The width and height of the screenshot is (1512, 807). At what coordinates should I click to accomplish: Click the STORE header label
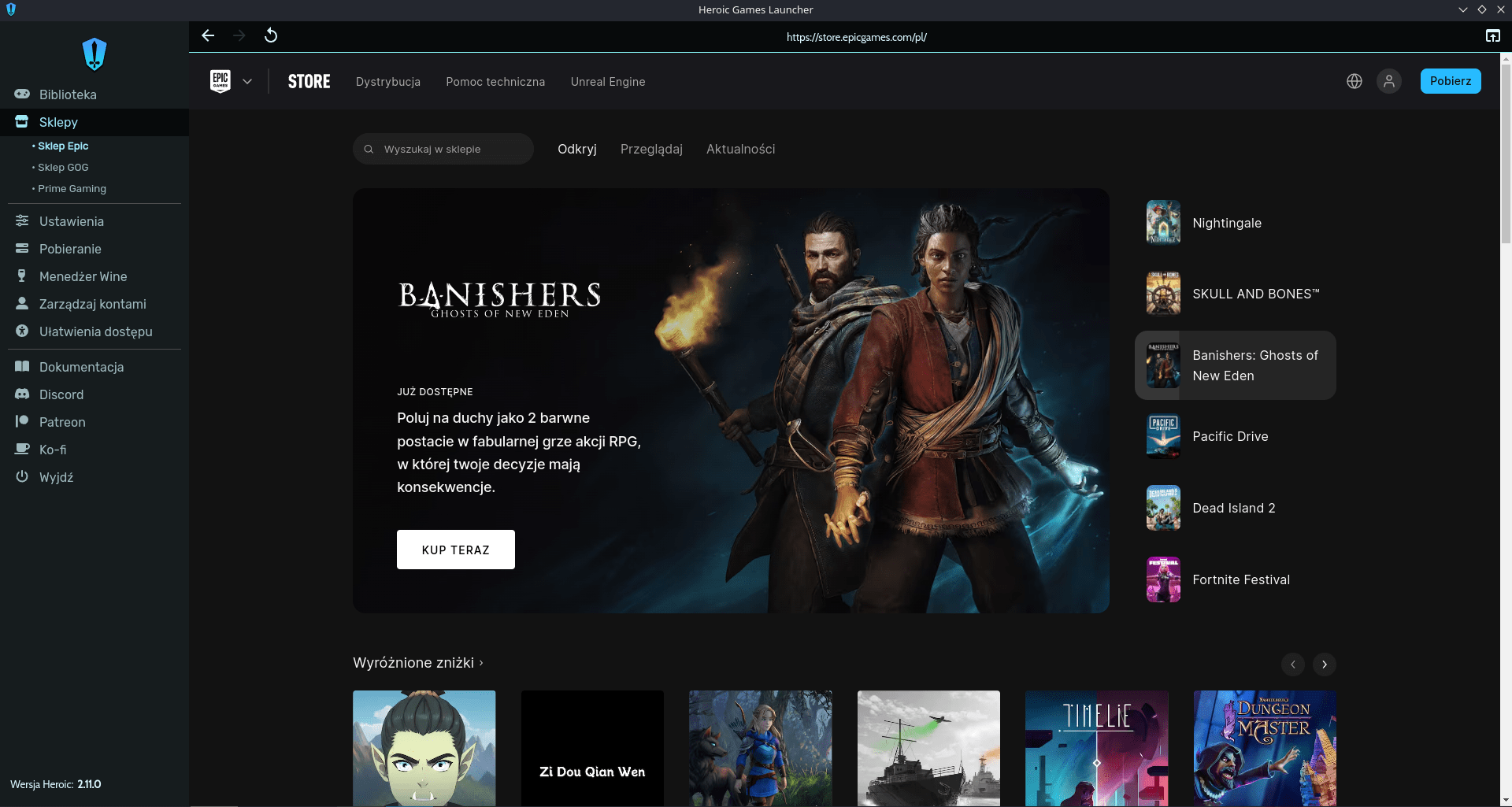point(309,81)
